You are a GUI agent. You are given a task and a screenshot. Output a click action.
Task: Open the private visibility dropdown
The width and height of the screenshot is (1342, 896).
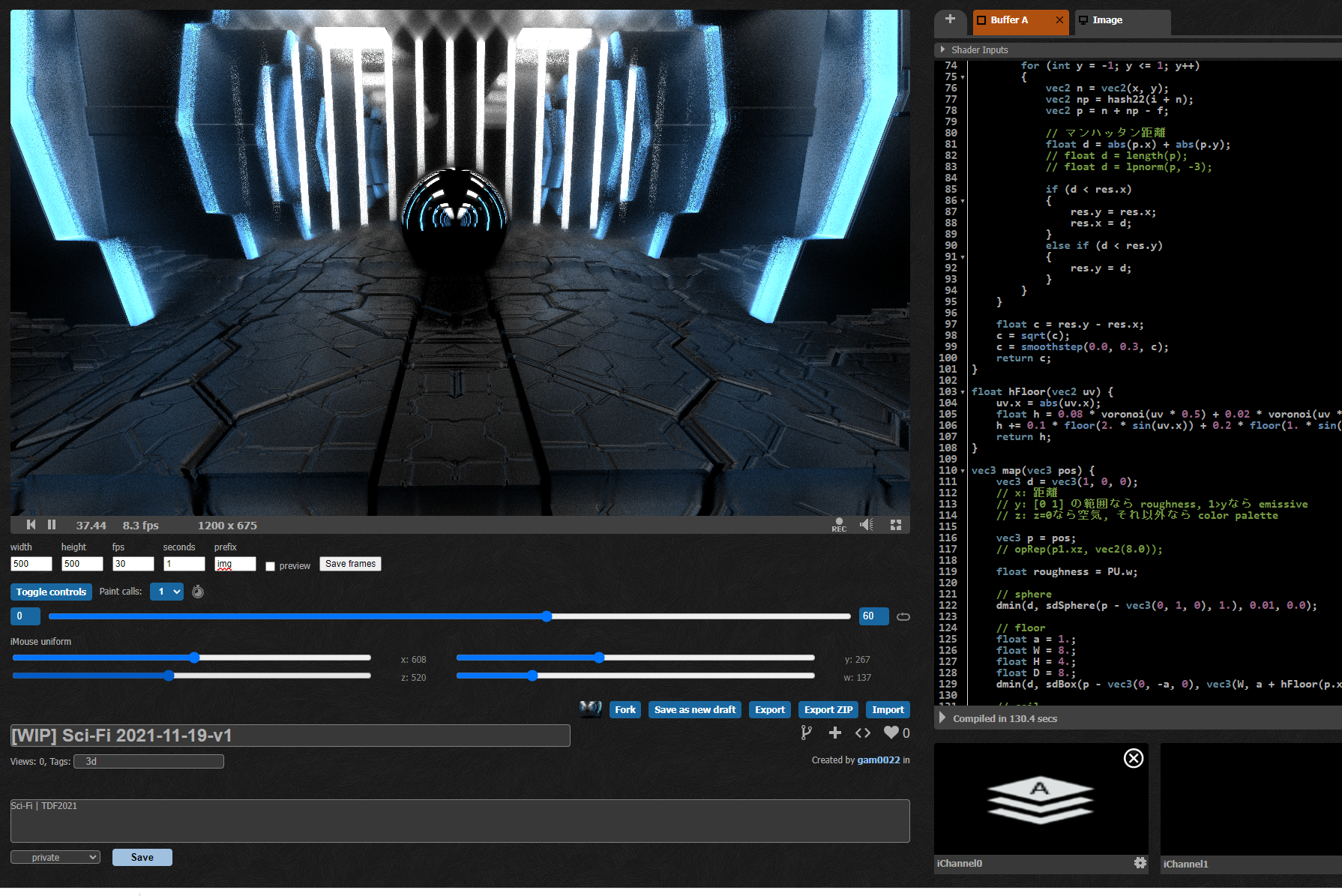(55, 857)
